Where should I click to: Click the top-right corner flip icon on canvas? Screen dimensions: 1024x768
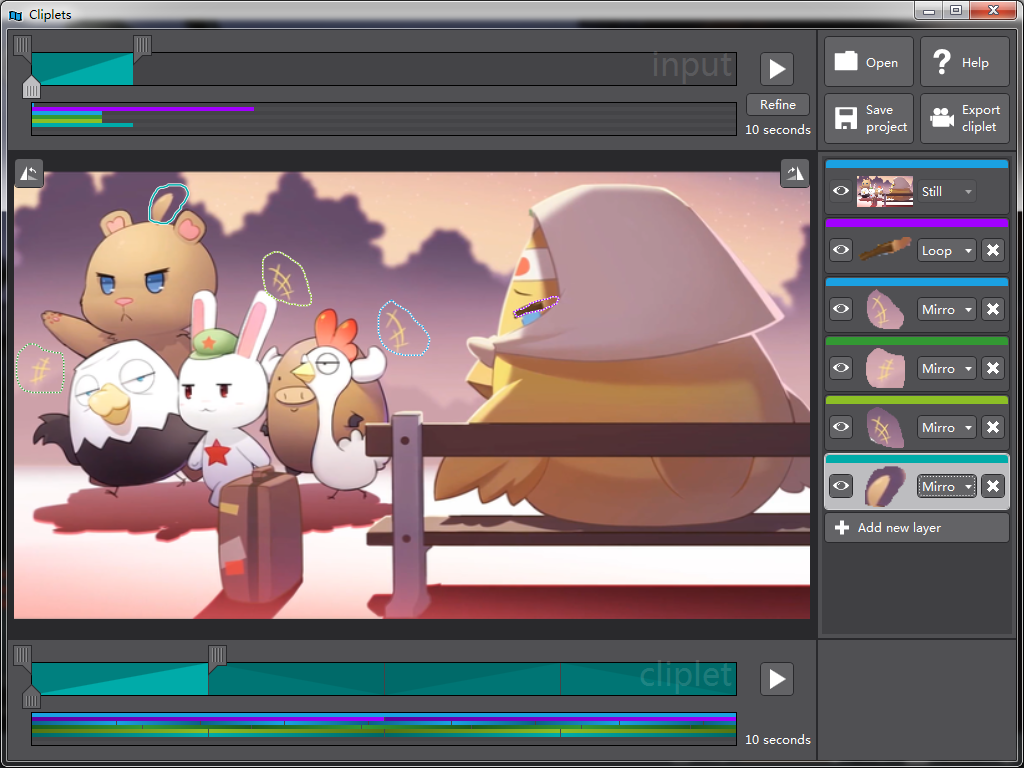coord(795,173)
